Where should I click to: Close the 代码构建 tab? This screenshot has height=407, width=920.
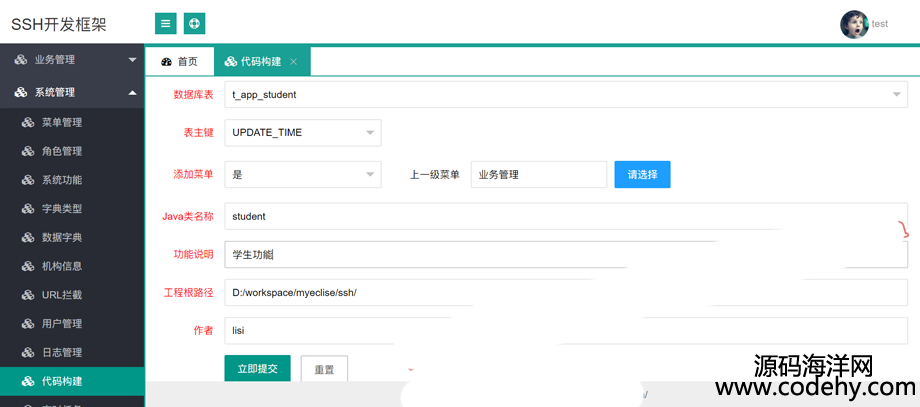coord(293,62)
